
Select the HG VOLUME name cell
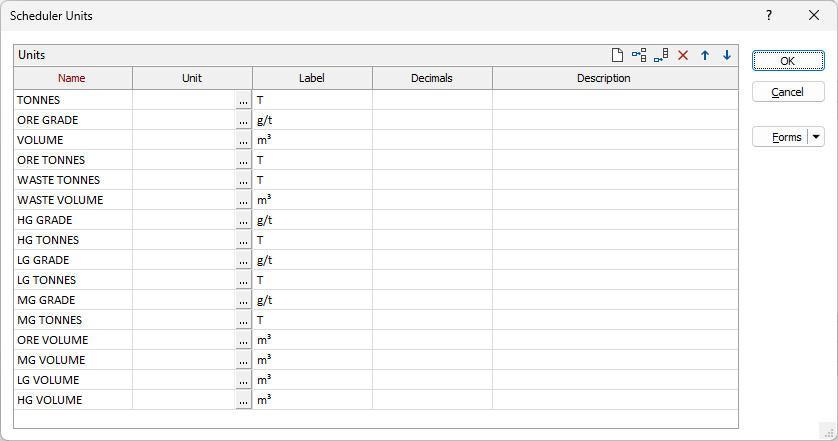[x=73, y=400]
